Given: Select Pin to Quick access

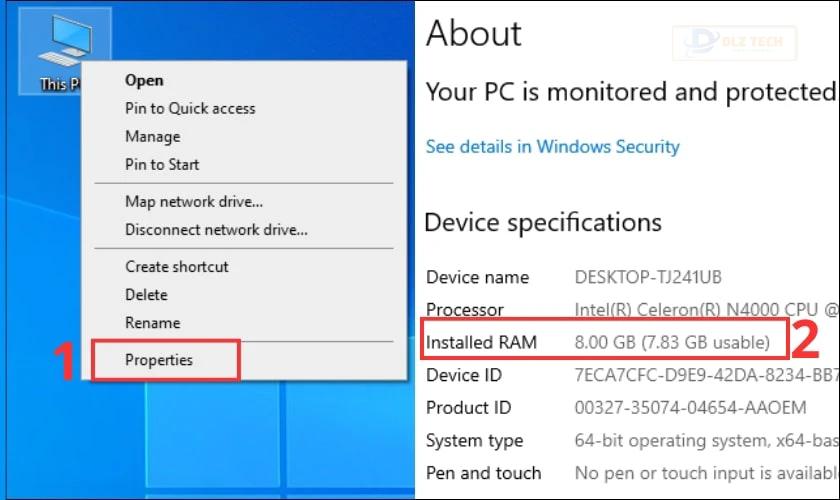Looking at the screenshot, I should [190, 108].
